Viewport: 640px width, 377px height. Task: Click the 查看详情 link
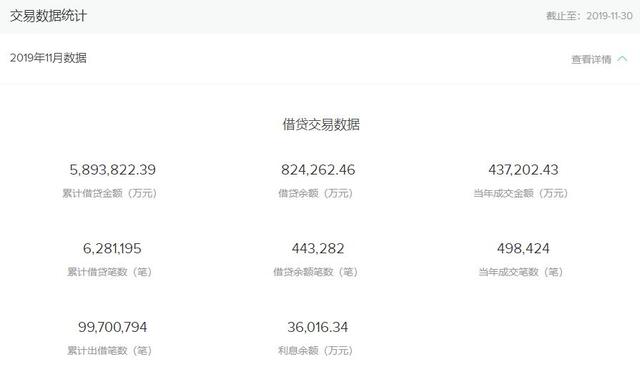(591, 60)
